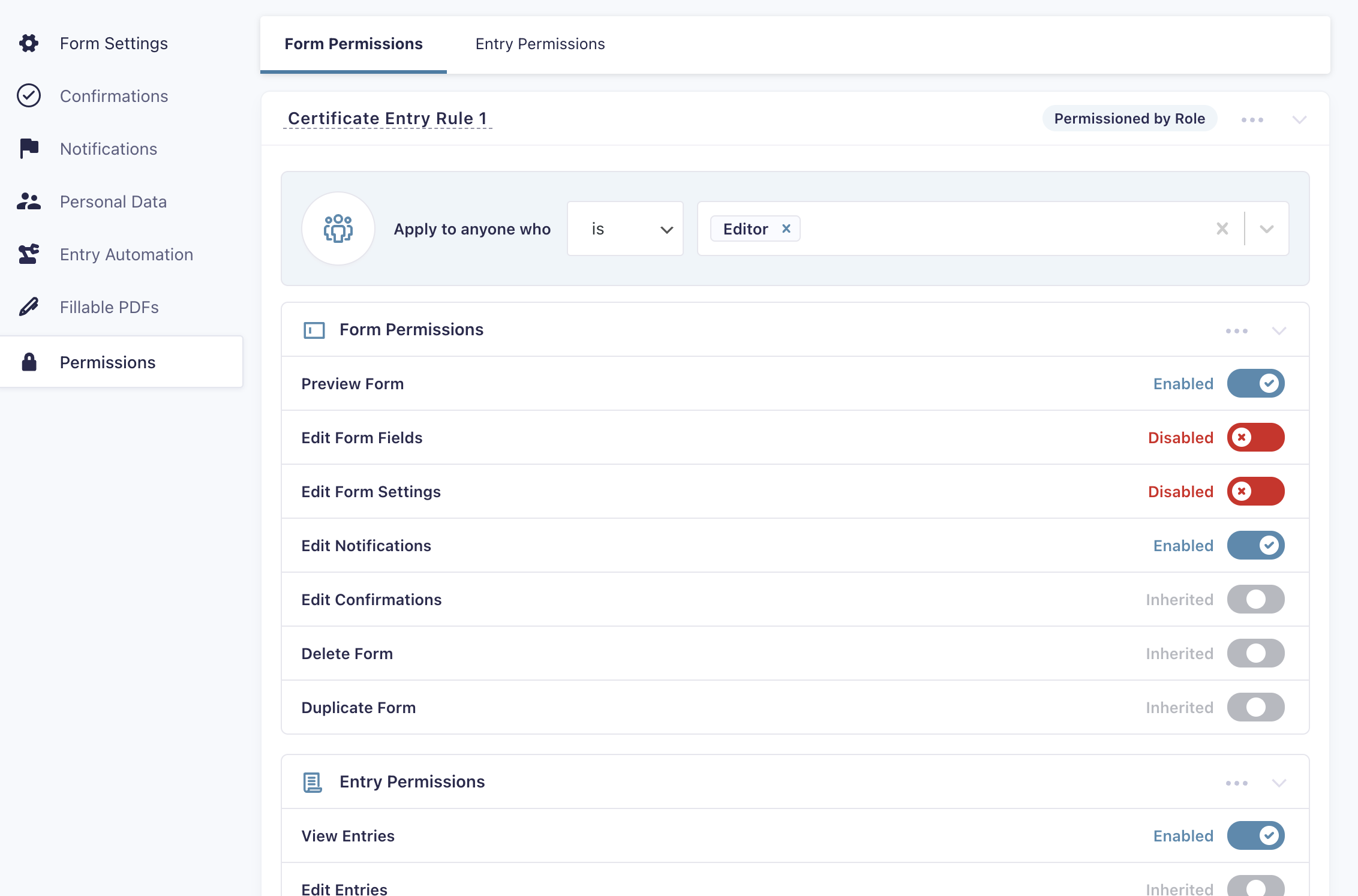The width and height of the screenshot is (1358, 896).
Task: Click the Confirmations checkmark circle icon
Action: click(x=29, y=95)
